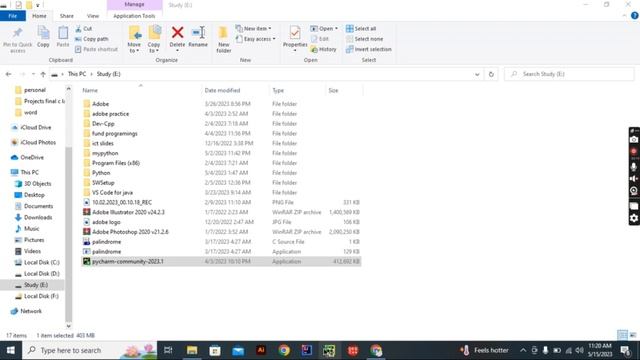This screenshot has height=360, width=640.
Task: Minimize the ribbon with the chevron
Action: click(x=624, y=16)
